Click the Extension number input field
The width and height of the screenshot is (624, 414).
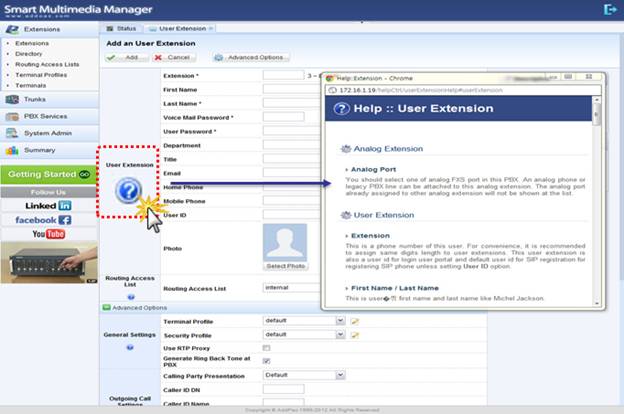(283, 75)
